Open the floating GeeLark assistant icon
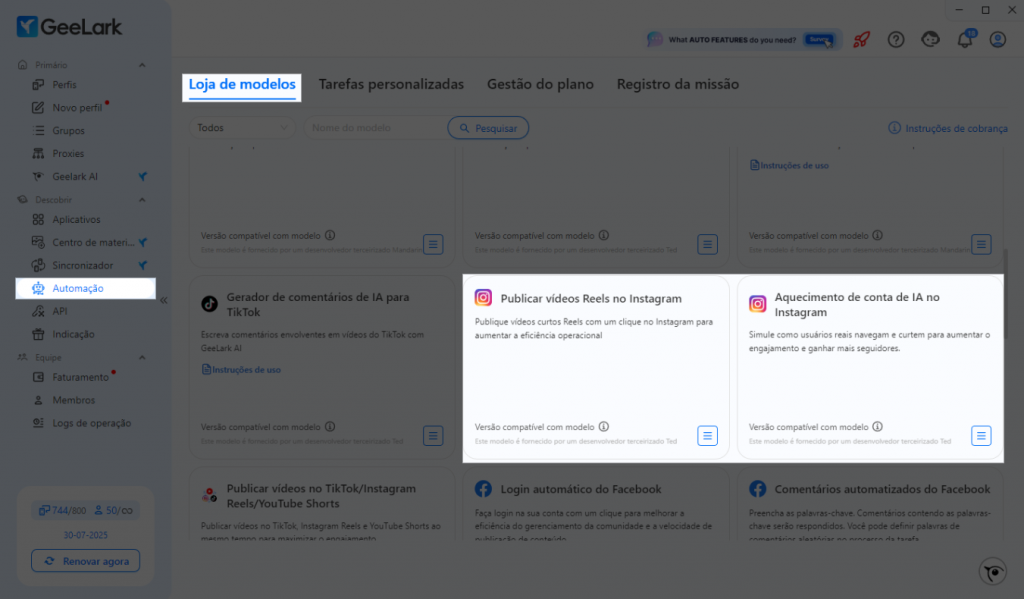Image resolution: width=1024 pixels, height=599 pixels. pos(993,572)
